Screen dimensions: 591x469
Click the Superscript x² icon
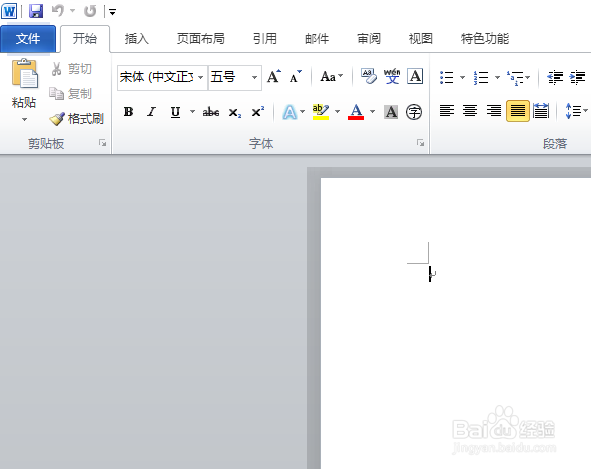[x=258, y=112]
